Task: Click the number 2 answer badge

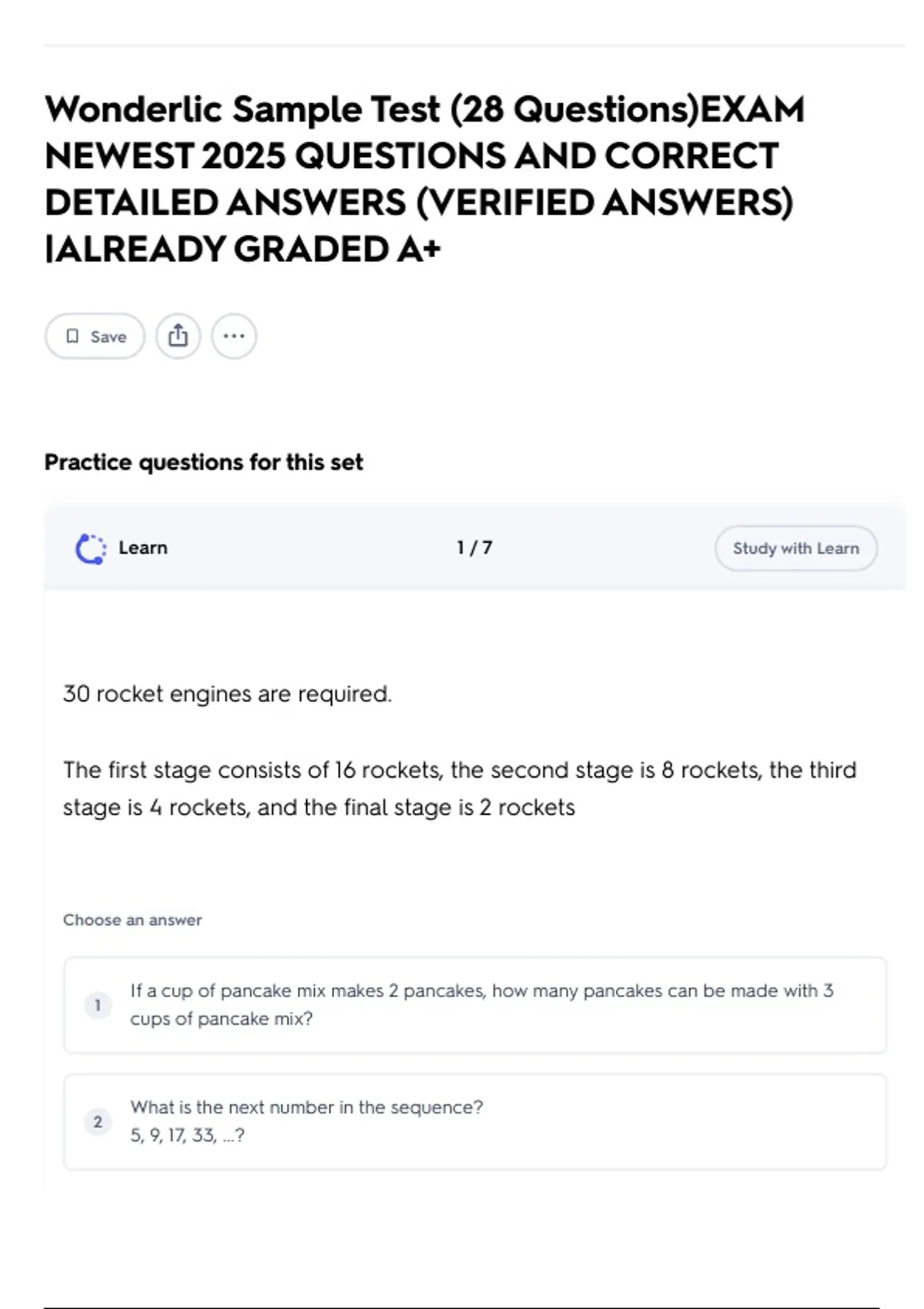Action: coord(98,1122)
